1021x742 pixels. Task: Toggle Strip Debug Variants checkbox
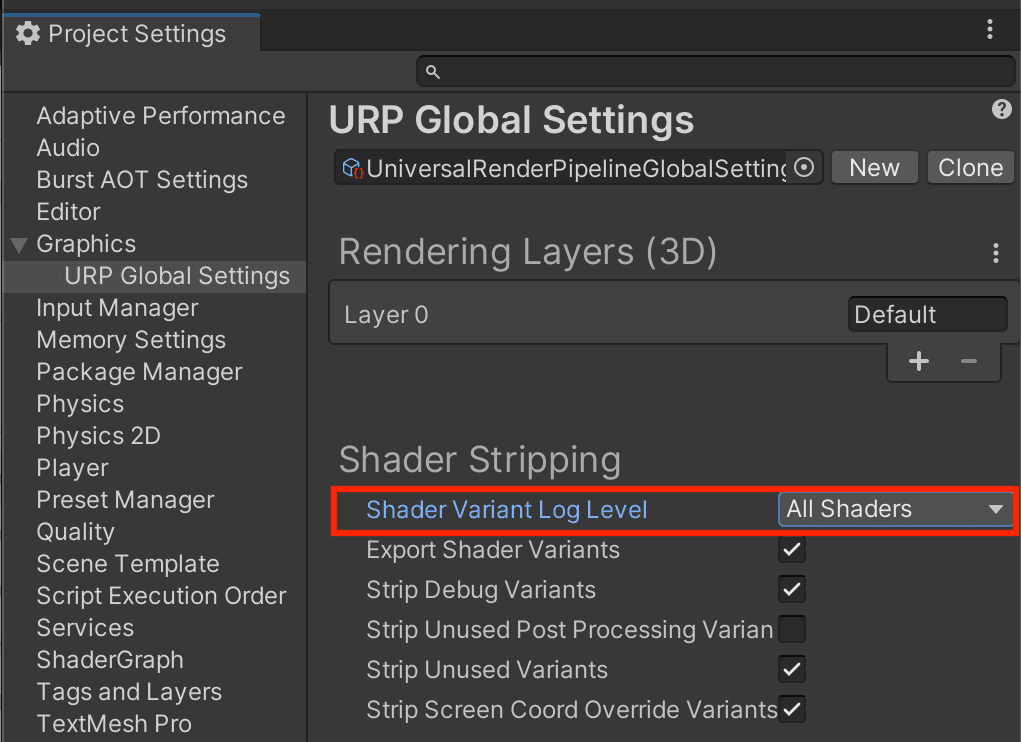(x=792, y=590)
